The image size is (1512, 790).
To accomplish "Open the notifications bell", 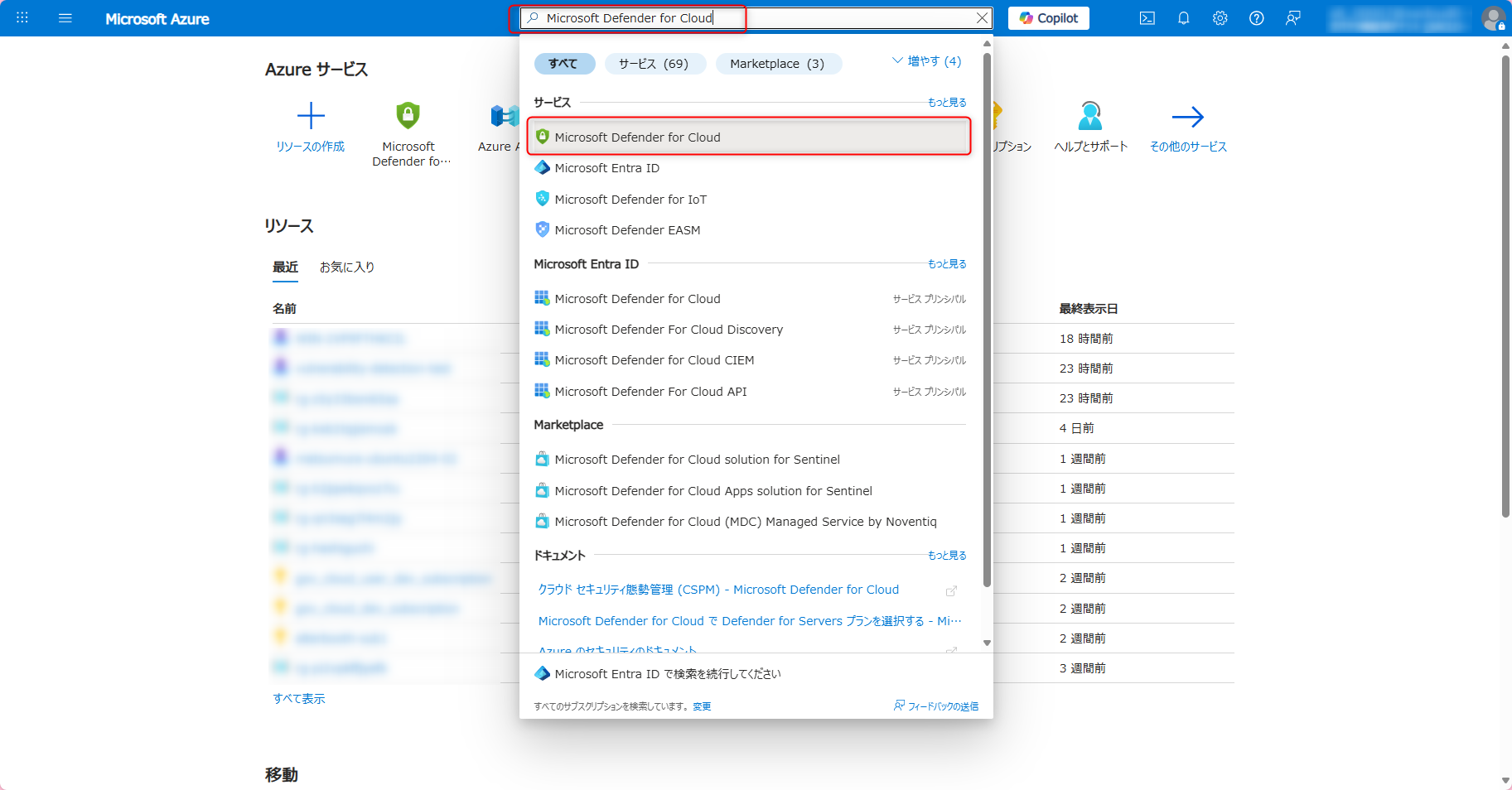I will click(x=1183, y=17).
